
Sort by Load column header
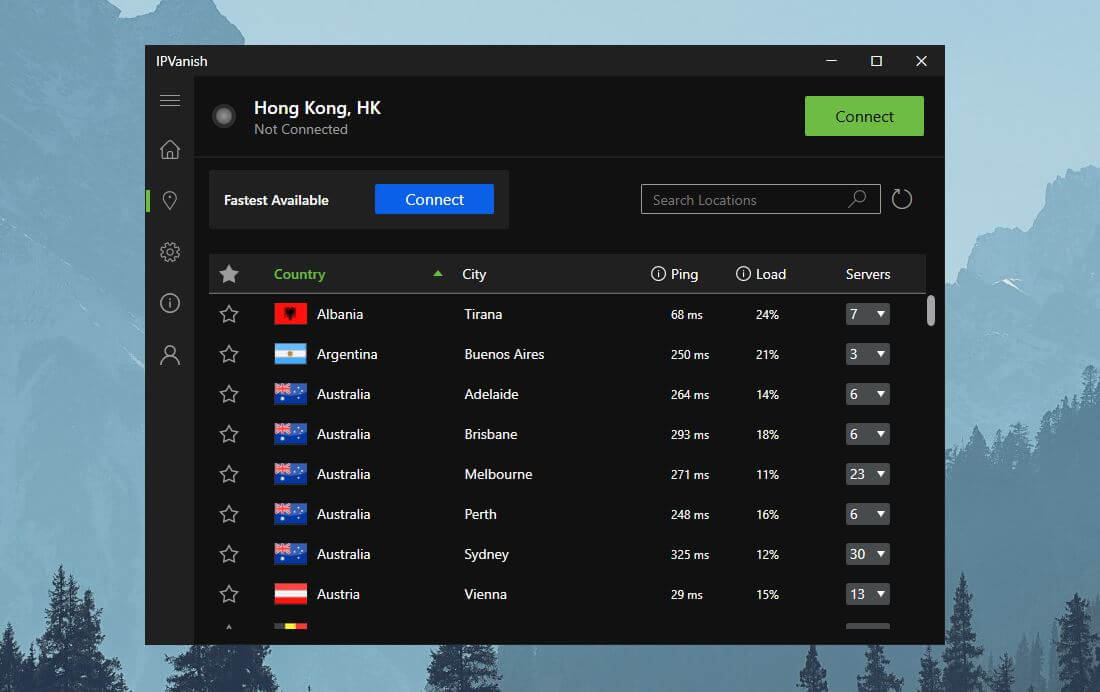(770, 274)
